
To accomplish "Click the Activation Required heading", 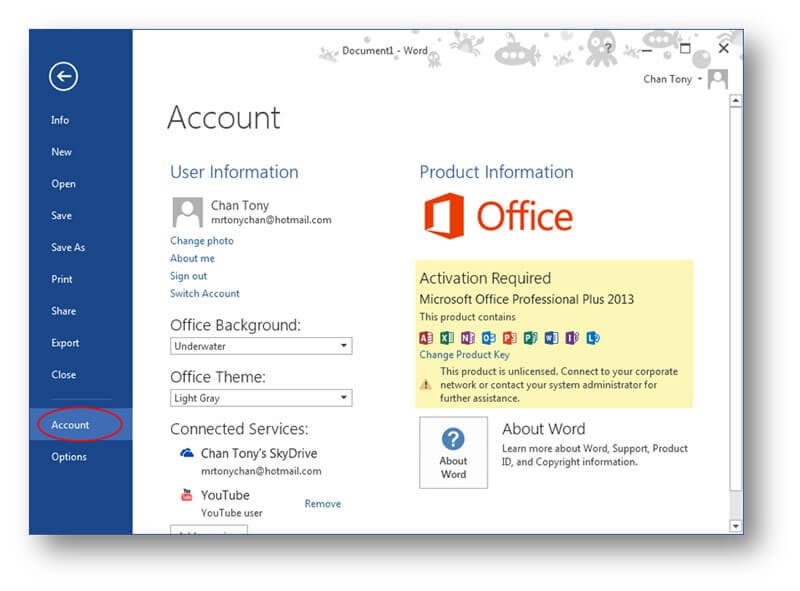I will pos(485,278).
